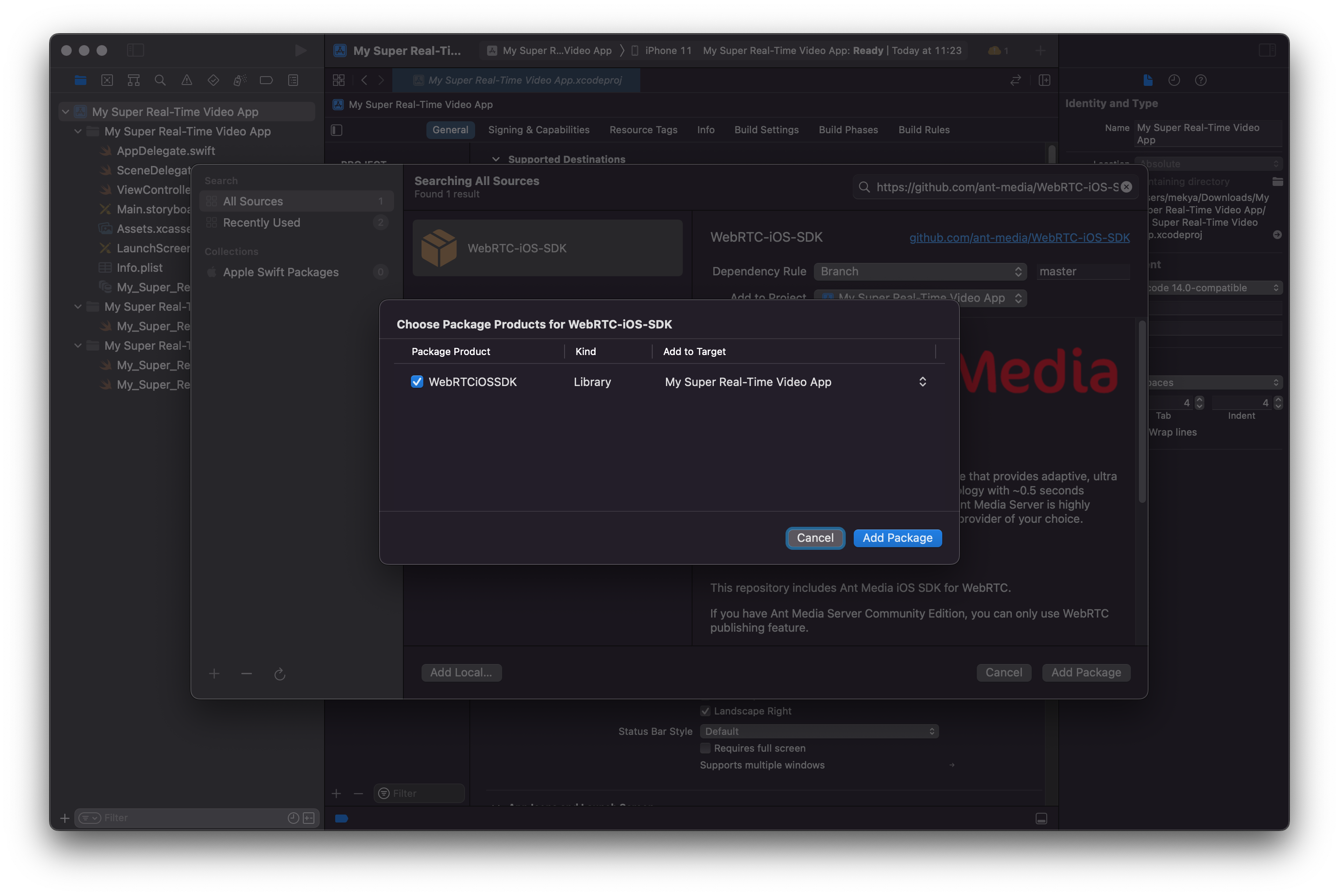
Task: Go forward in editor history
Action: pyautogui.click(x=381, y=81)
